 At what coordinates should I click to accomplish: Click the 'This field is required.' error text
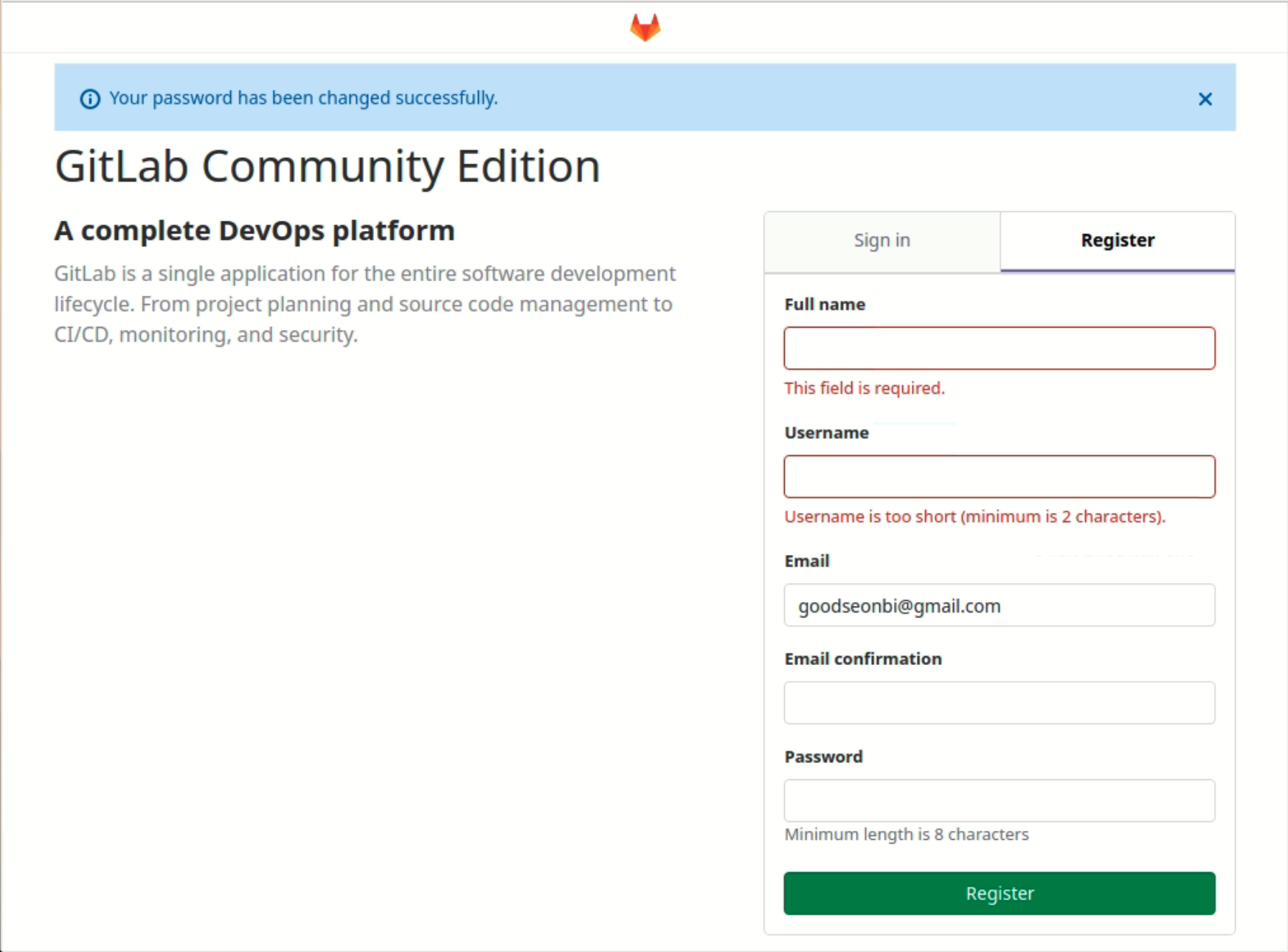click(x=865, y=388)
